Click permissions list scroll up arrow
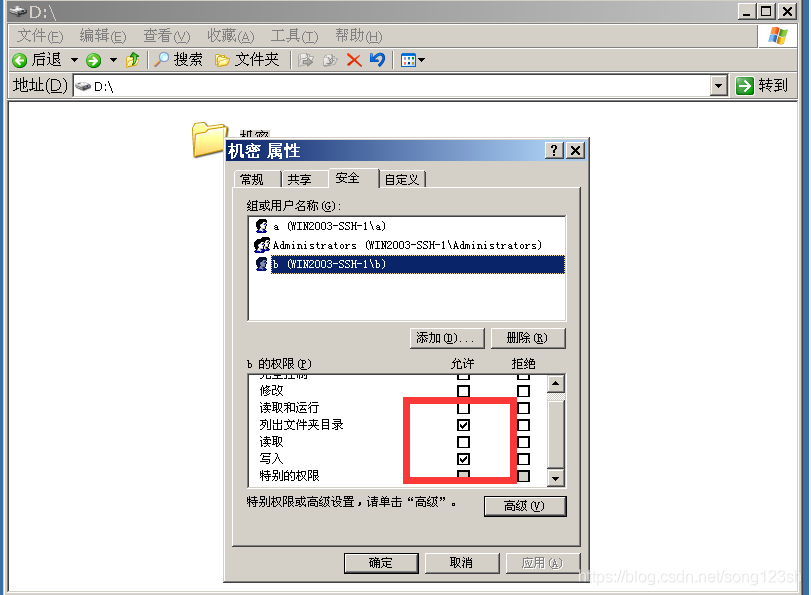 (x=555, y=383)
